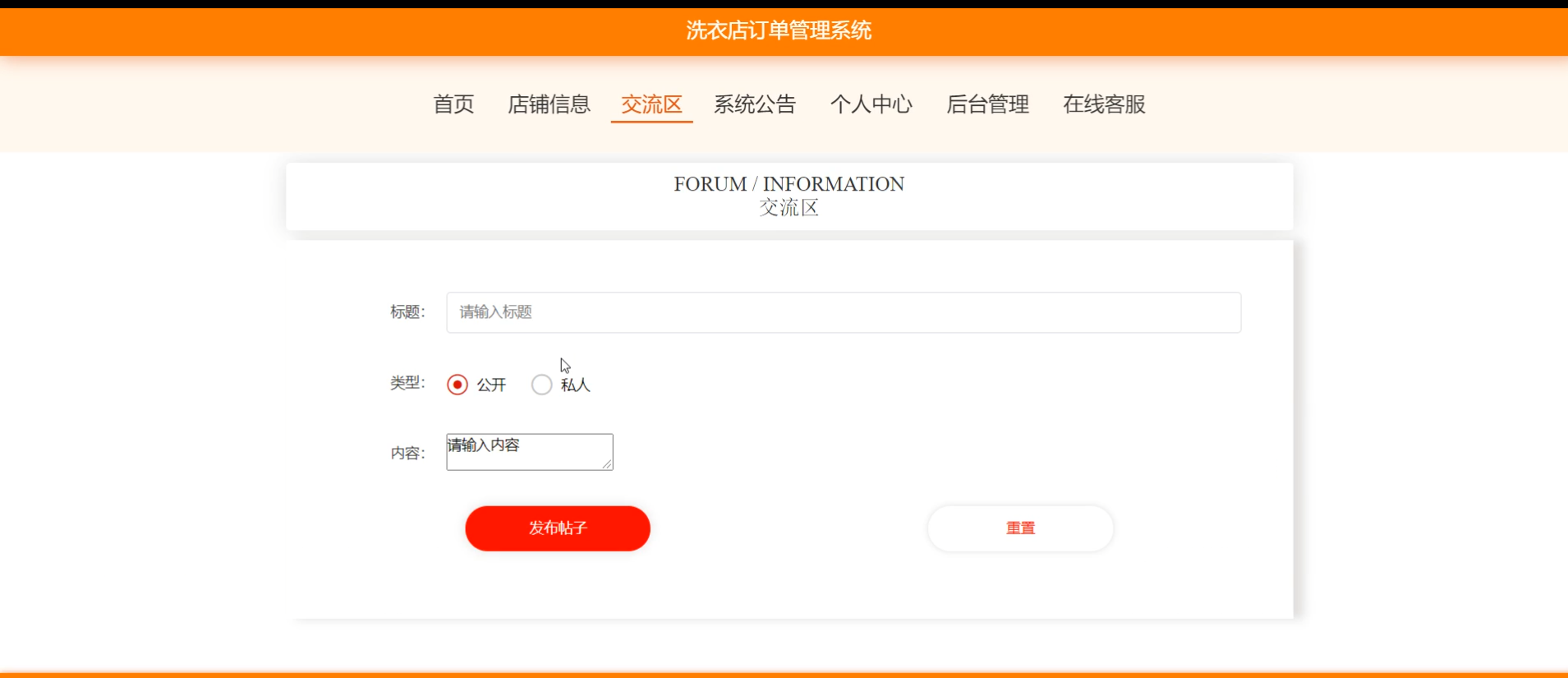1568x678 pixels.
Task: Click the 重置 button
Action: click(x=1020, y=528)
